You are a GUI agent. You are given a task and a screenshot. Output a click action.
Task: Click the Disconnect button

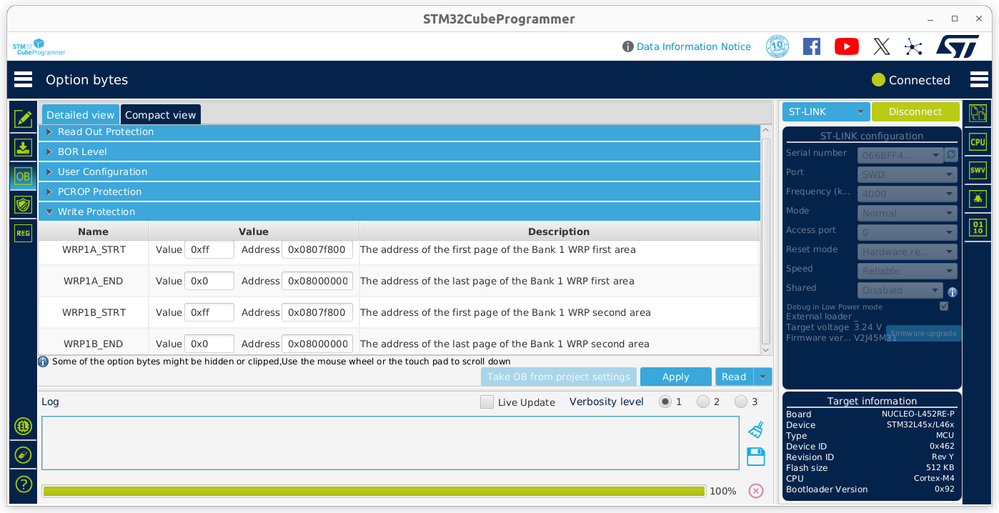pos(915,112)
